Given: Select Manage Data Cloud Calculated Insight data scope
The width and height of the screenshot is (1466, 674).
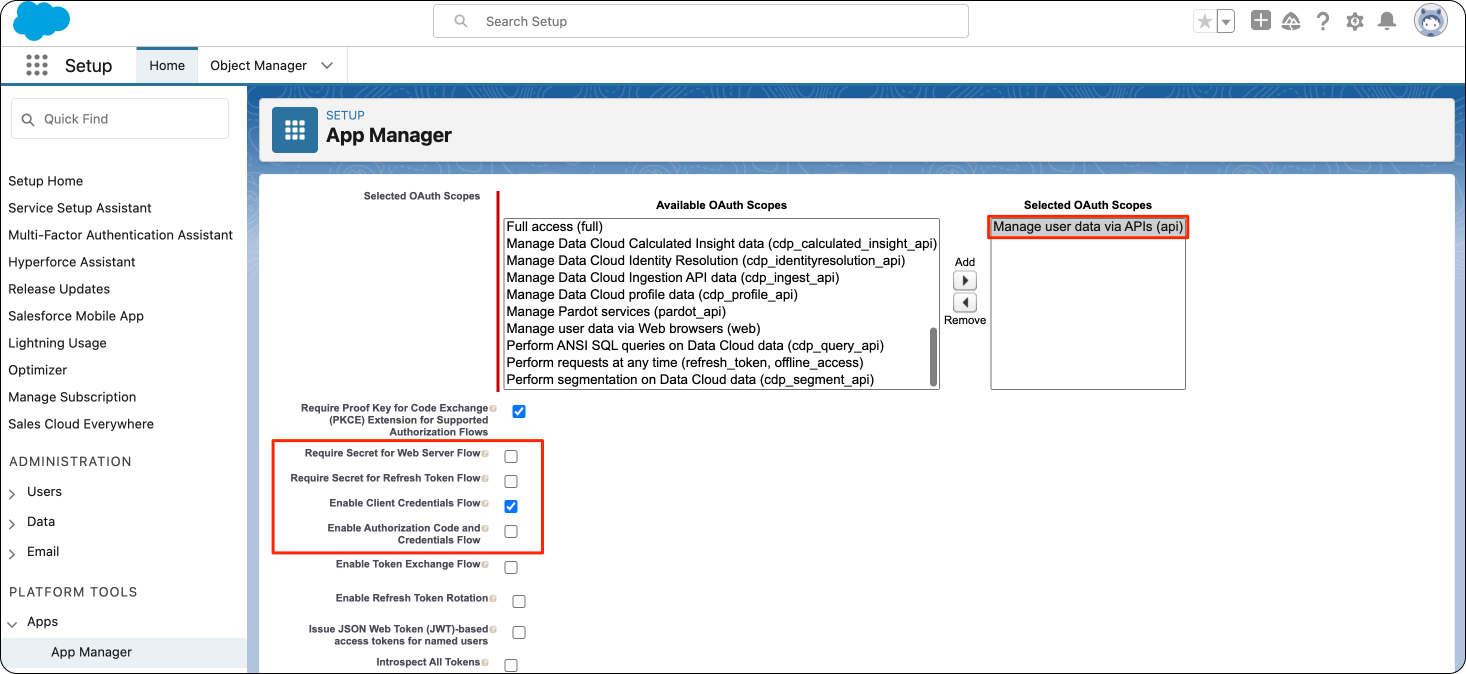Looking at the screenshot, I should (x=721, y=244).
